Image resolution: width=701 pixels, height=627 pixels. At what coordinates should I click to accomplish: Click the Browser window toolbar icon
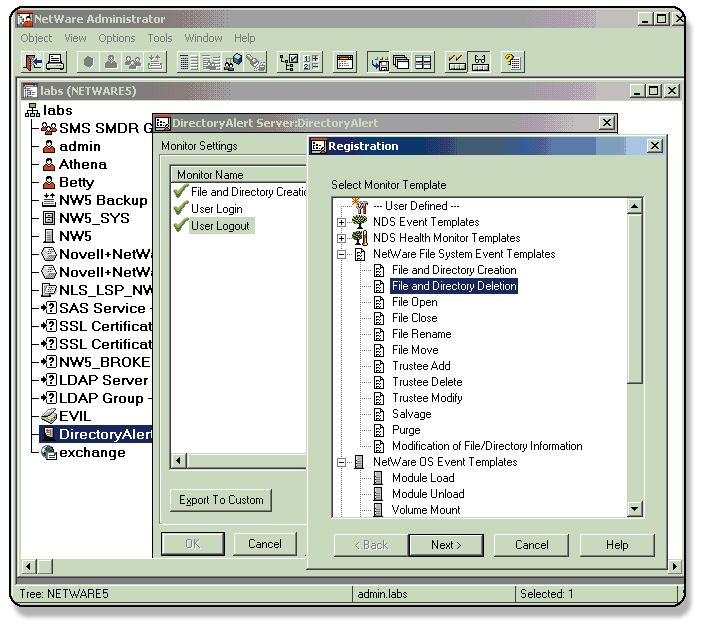[x=345, y=62]
